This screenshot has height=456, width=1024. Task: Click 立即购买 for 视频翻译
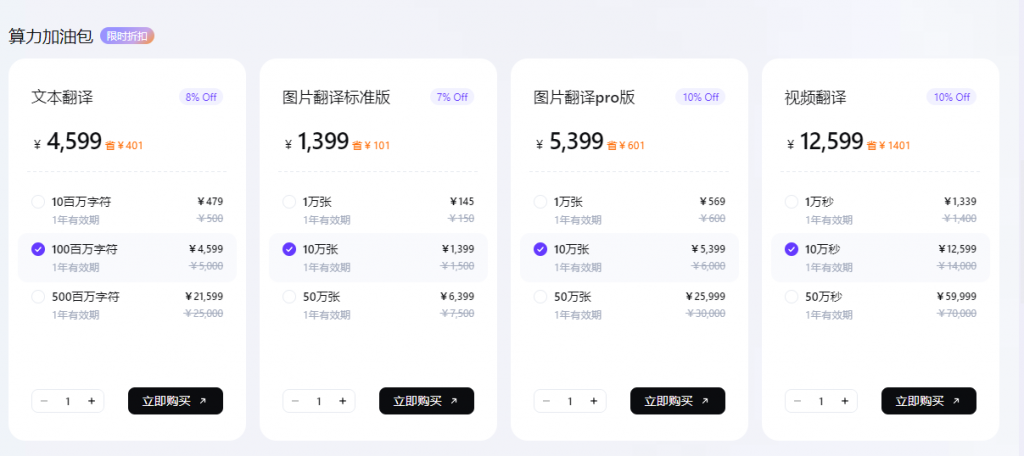pyautogui.click(x=929, y=401)
